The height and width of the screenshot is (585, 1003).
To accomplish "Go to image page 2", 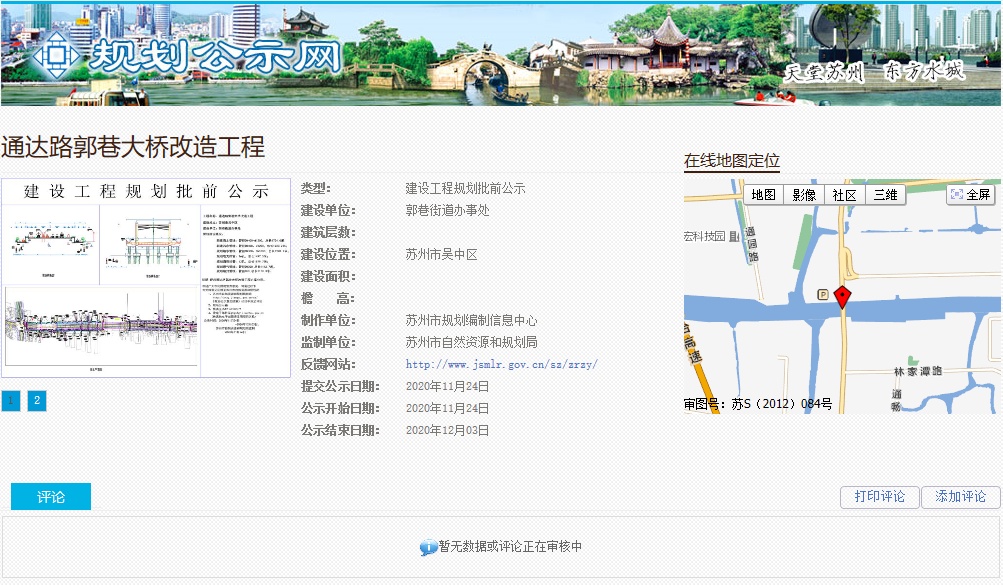I will (x=37, y=401).
